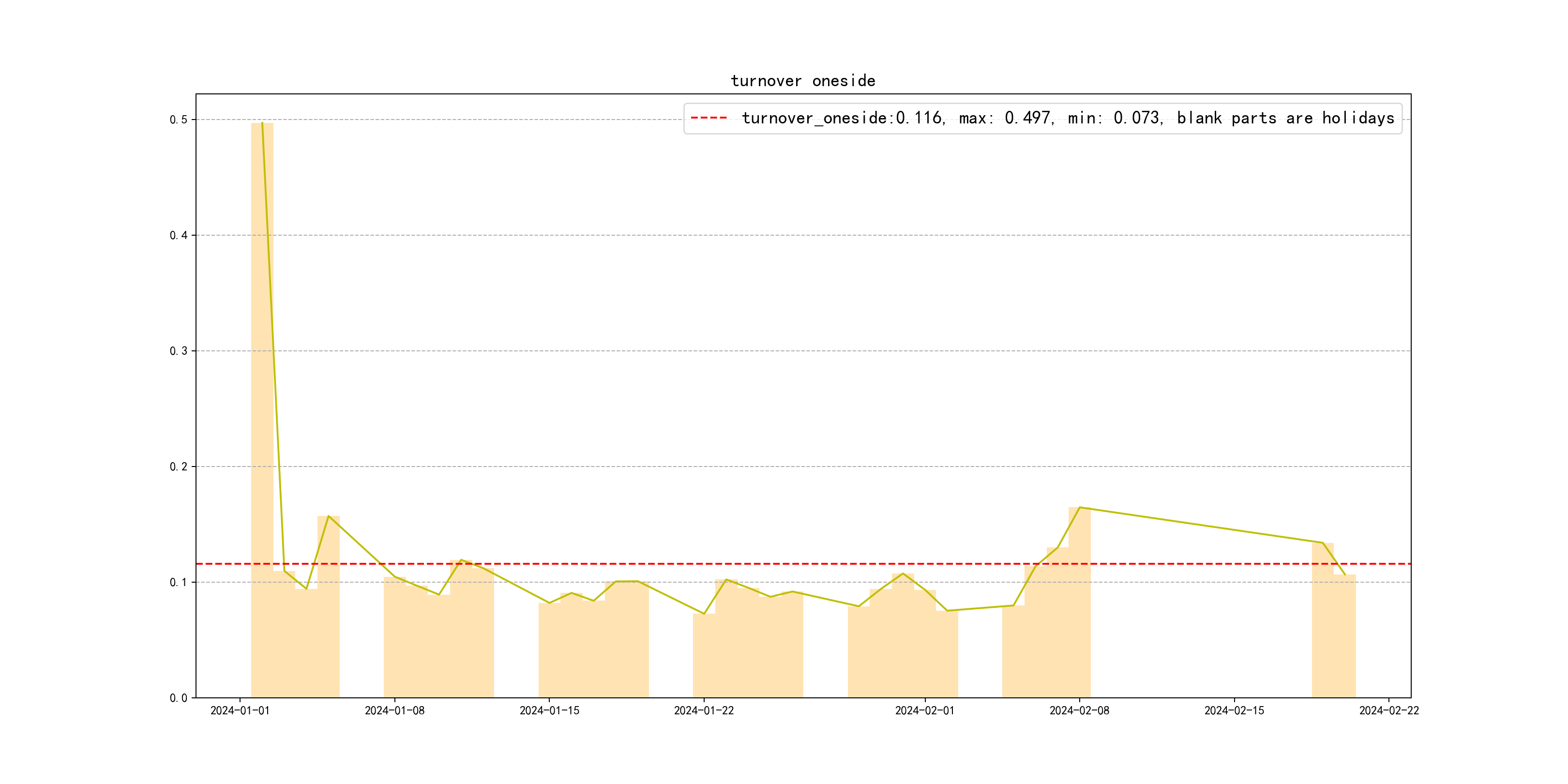1568x784 pixels.
Task: Click the last bar before 2024-02-22
Action: click(1344, 636)
